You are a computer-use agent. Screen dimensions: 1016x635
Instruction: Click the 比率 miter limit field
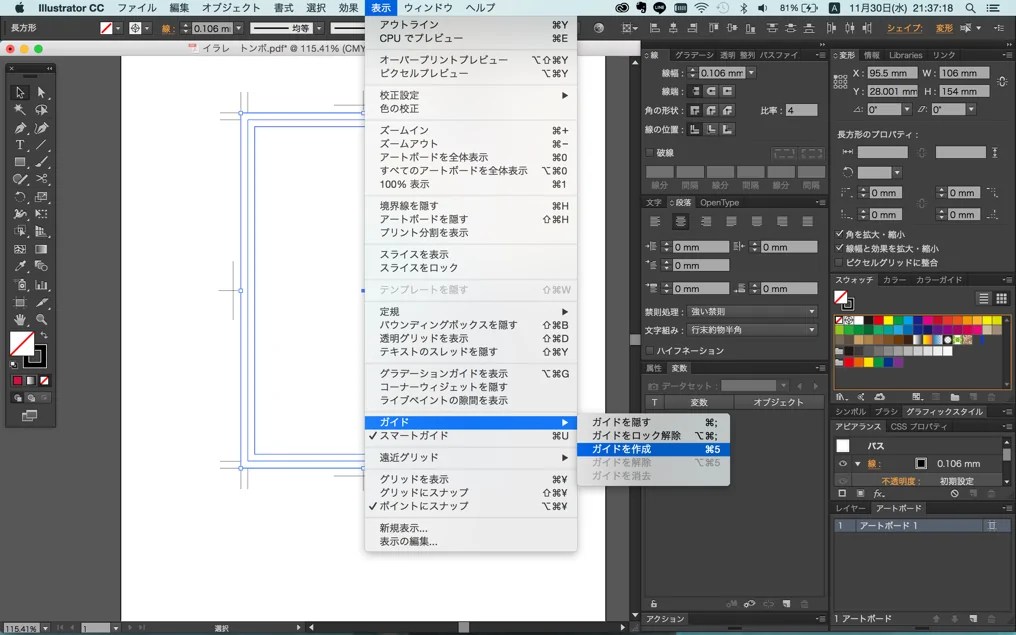(x=801, y=110)
